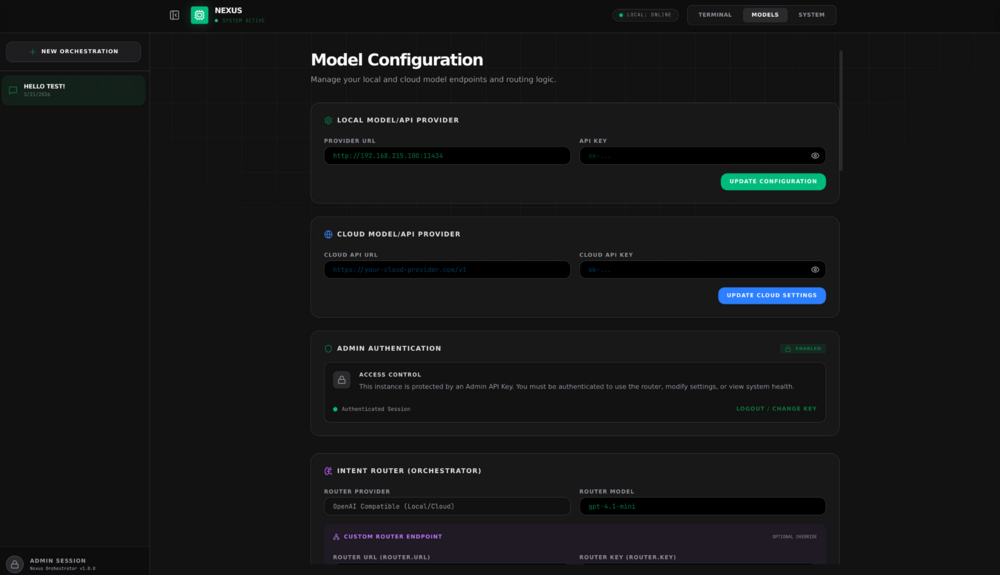Viewport: 1000px width, 575px height.
Task: Focus the Provider URL input field
Action: [x=447, y=156]
